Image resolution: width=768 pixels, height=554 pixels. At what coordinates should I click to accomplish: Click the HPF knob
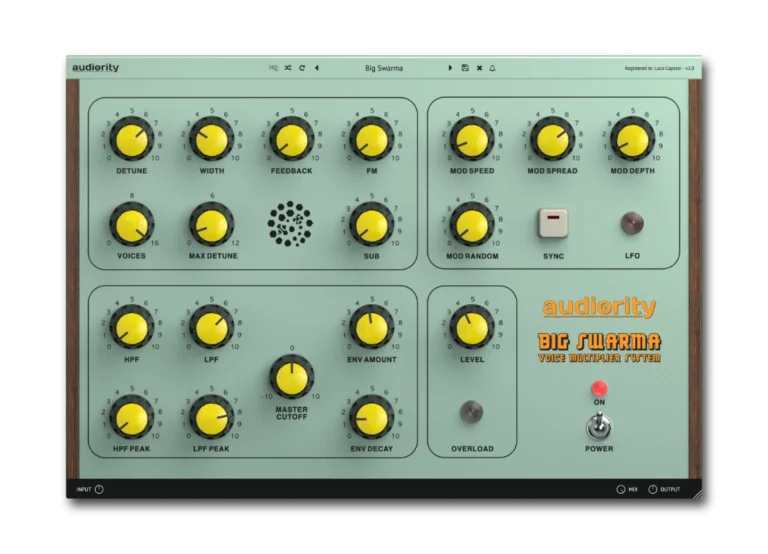point(131,328)
